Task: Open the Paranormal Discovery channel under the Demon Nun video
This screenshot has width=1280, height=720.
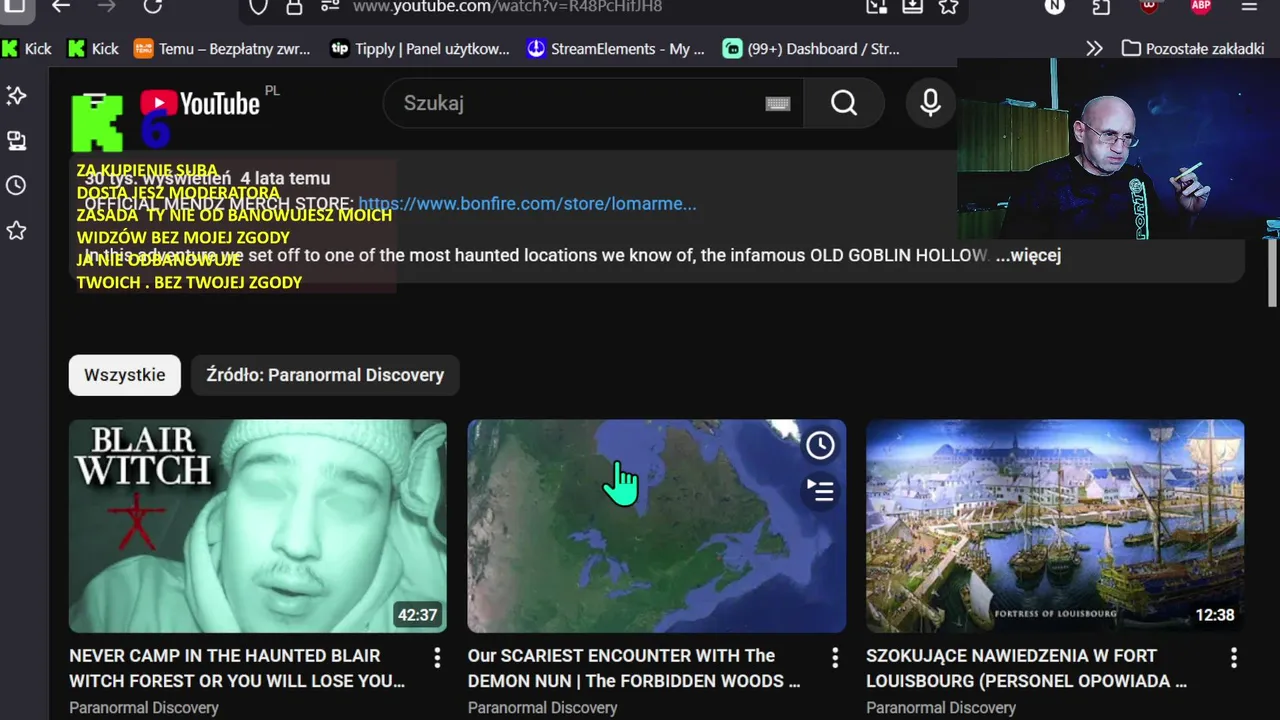Action: (x=543, y=708)
